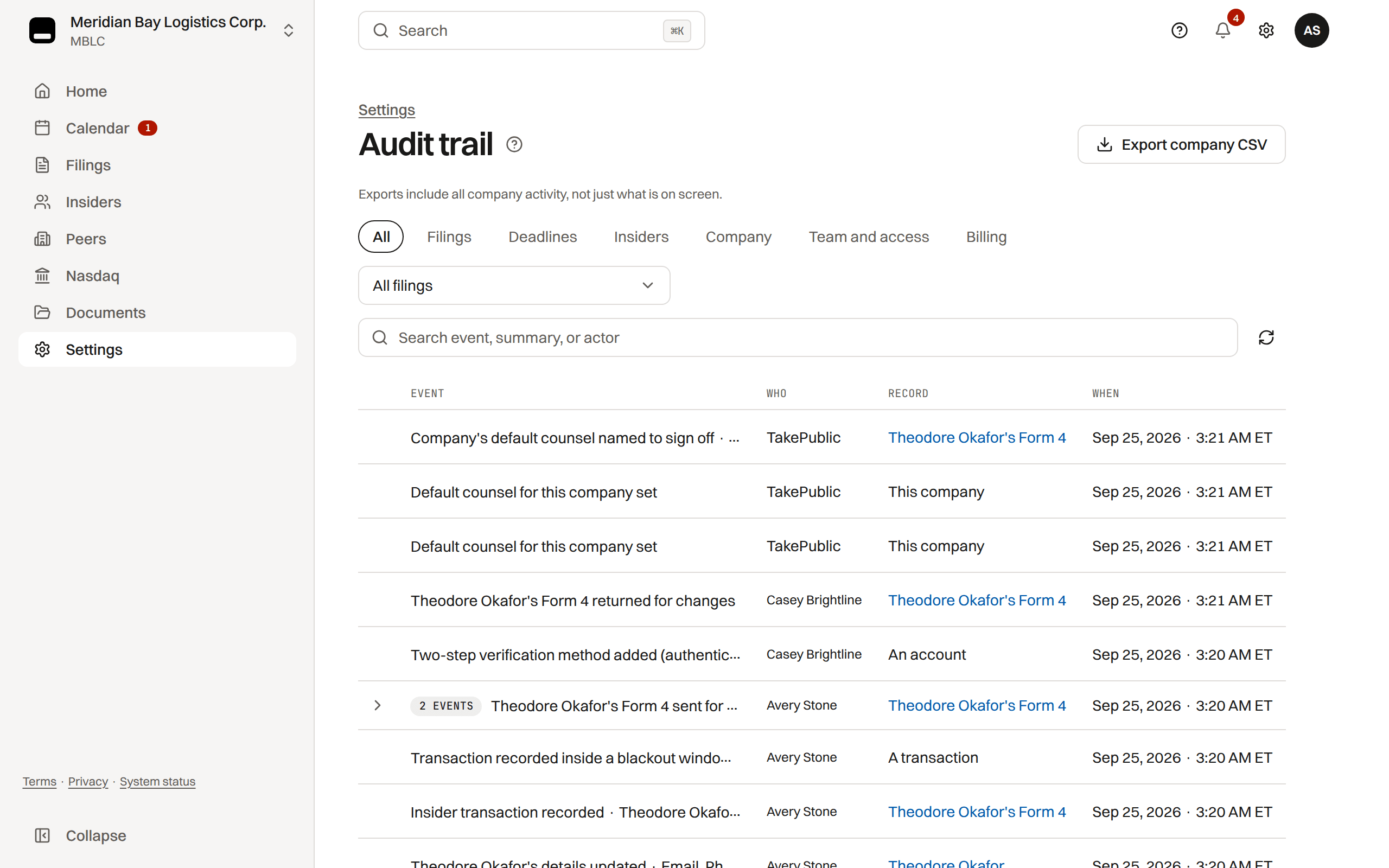Open notifications bell

1222,30
